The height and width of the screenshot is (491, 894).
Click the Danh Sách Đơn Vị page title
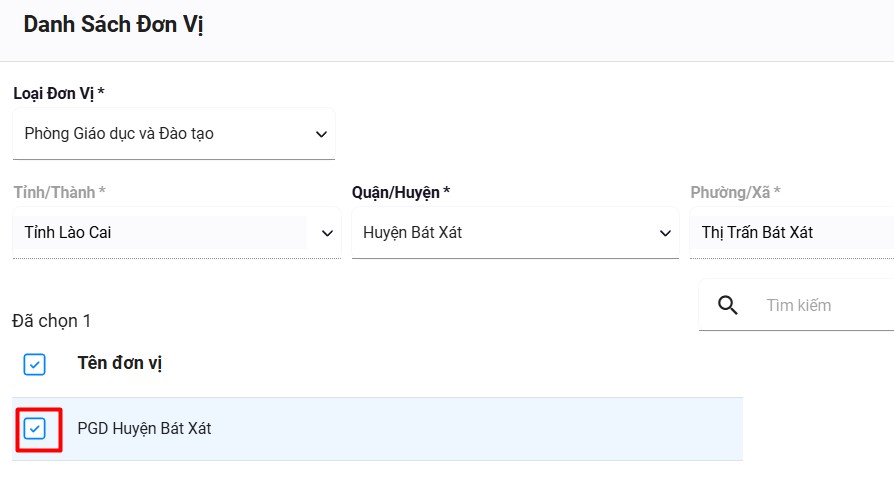point(113,25)
